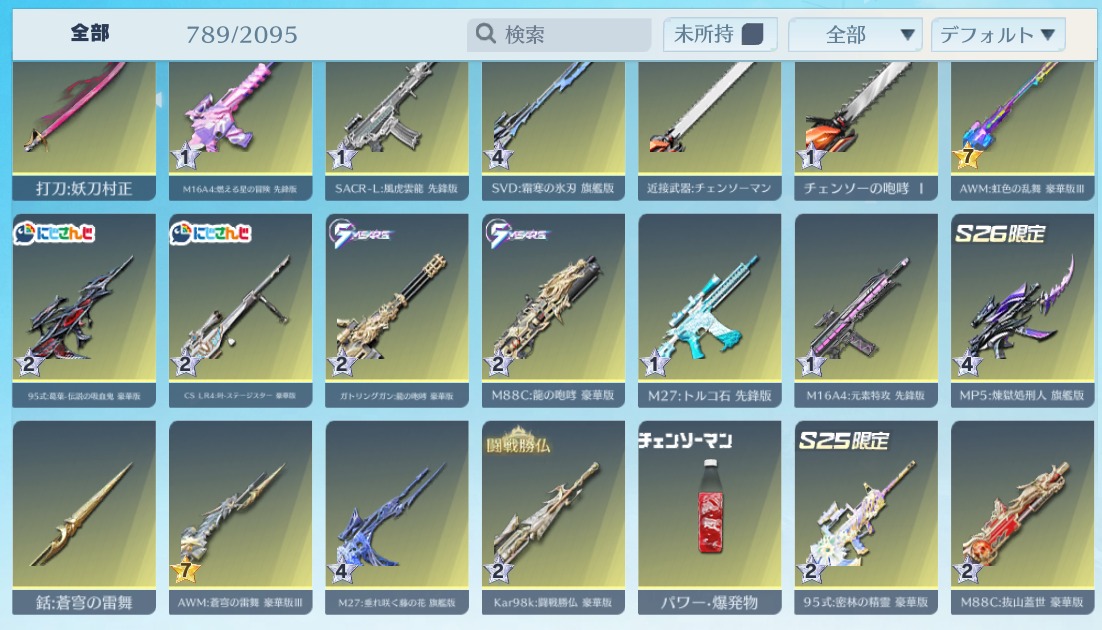Select the M88C:抜山蓋世 red gold skin
Image resolution: width=1102 pixels, height=630 pixels.
tap(1022, 518)
